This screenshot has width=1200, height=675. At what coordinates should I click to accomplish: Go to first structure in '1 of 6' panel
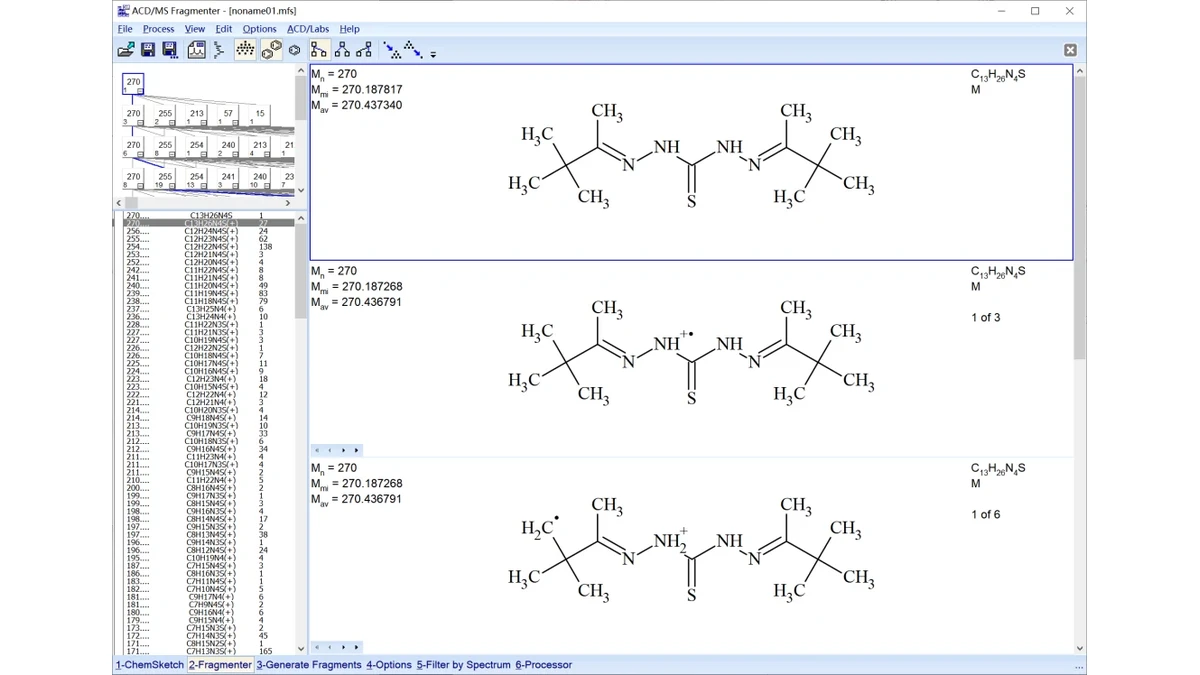pos(317,647)
